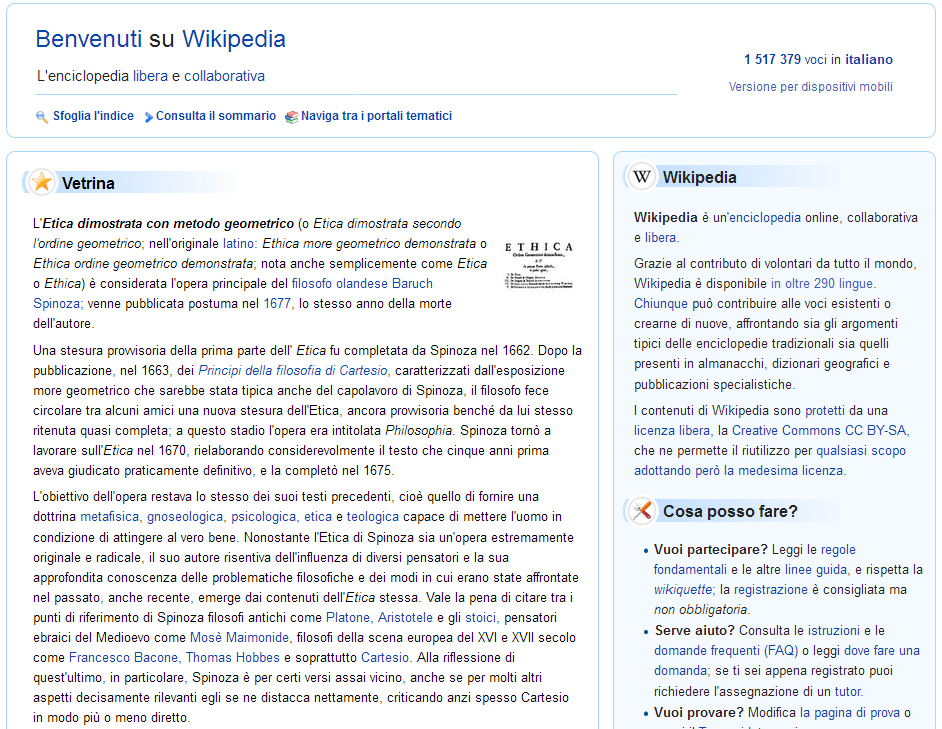
Task: Open the enciclopedia link in the Wikipedia box
Action: tap(765, 217)
